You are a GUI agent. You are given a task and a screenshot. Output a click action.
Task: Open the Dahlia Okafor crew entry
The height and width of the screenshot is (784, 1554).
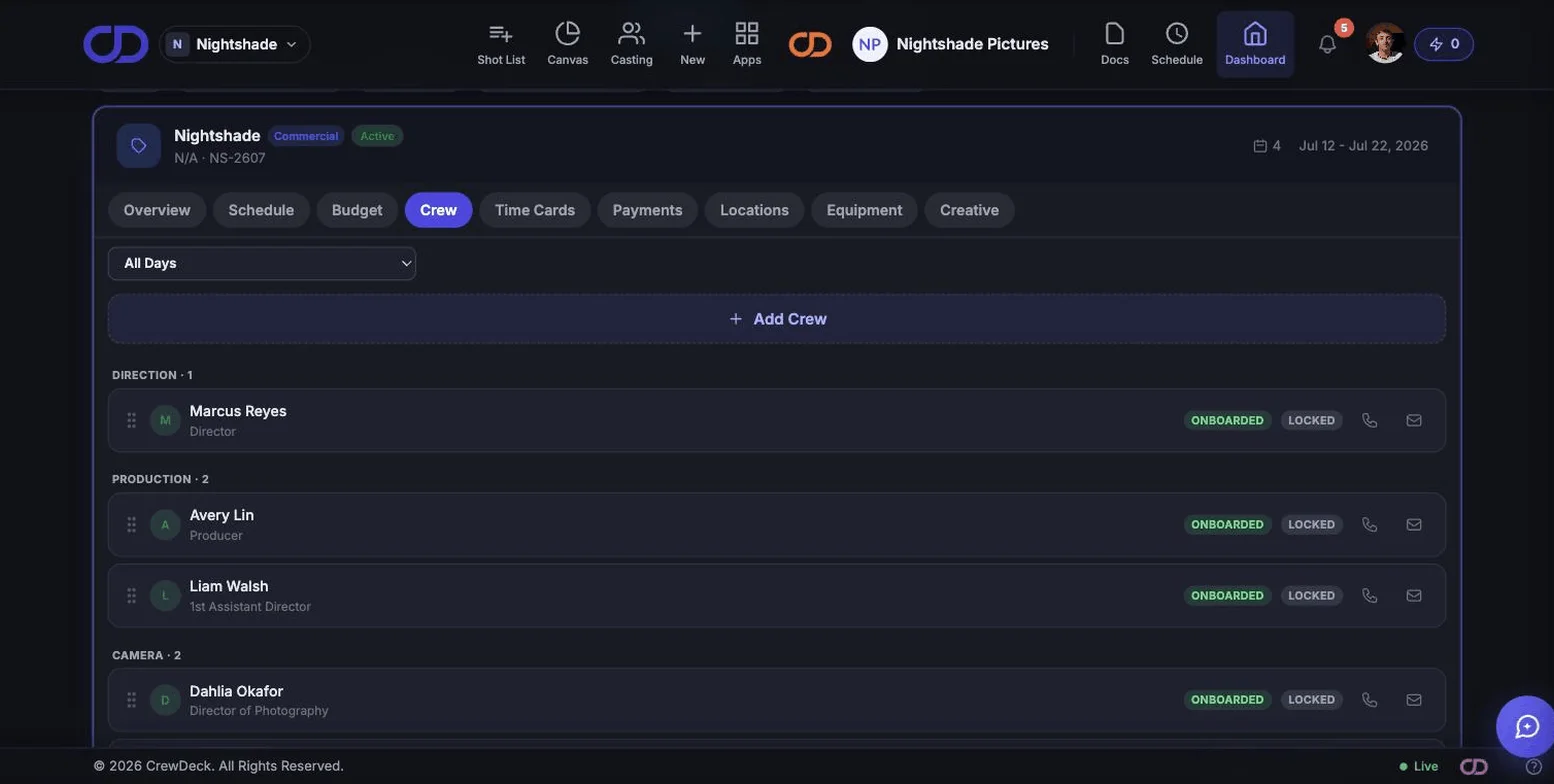(777, 700)
